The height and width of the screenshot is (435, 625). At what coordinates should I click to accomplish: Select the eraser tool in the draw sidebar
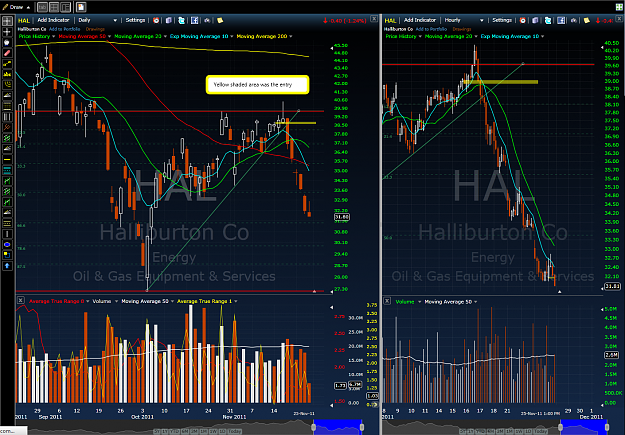pos(7,53)
